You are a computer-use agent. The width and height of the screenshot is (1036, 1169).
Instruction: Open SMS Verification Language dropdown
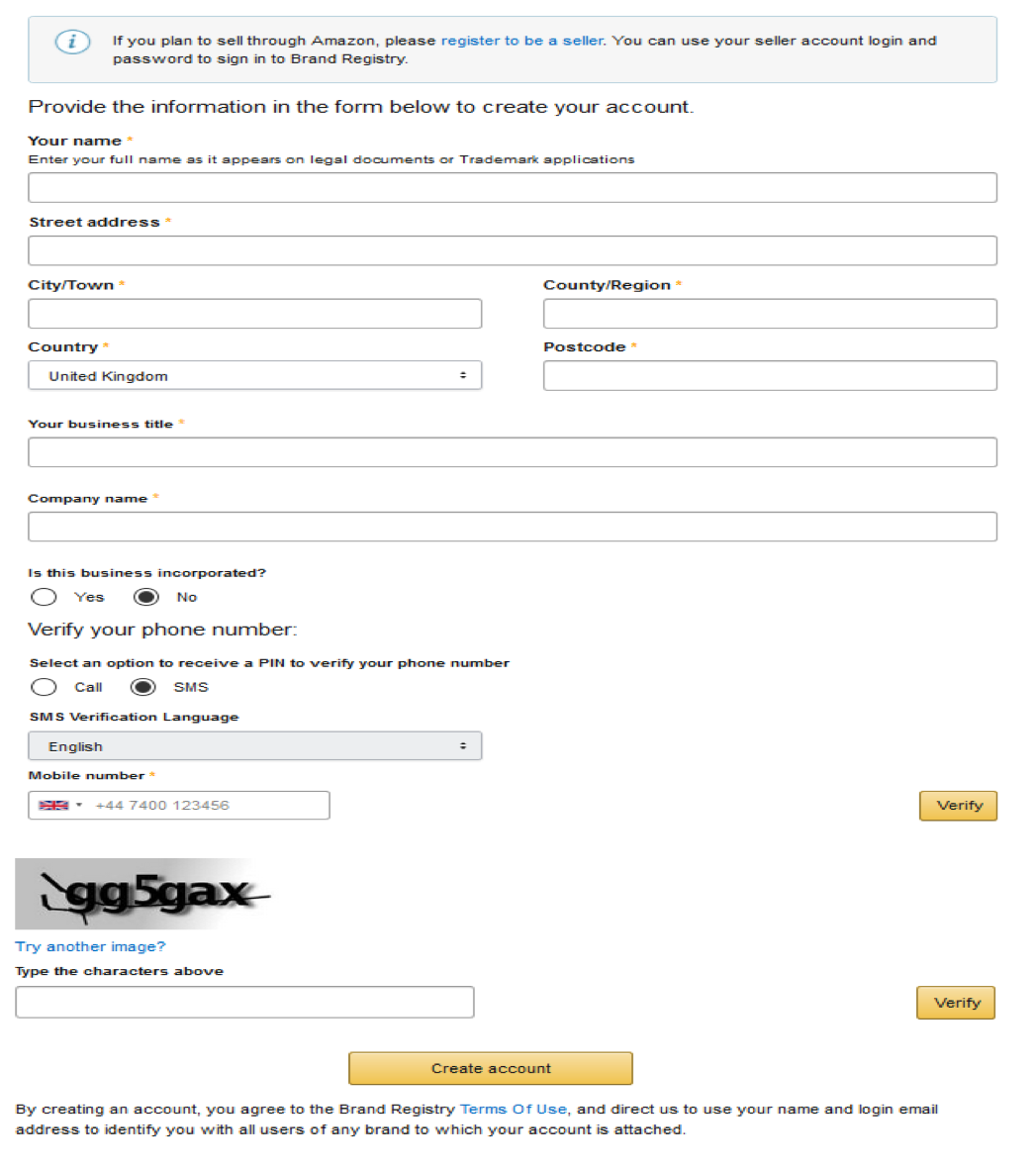(x=254, y=746)
